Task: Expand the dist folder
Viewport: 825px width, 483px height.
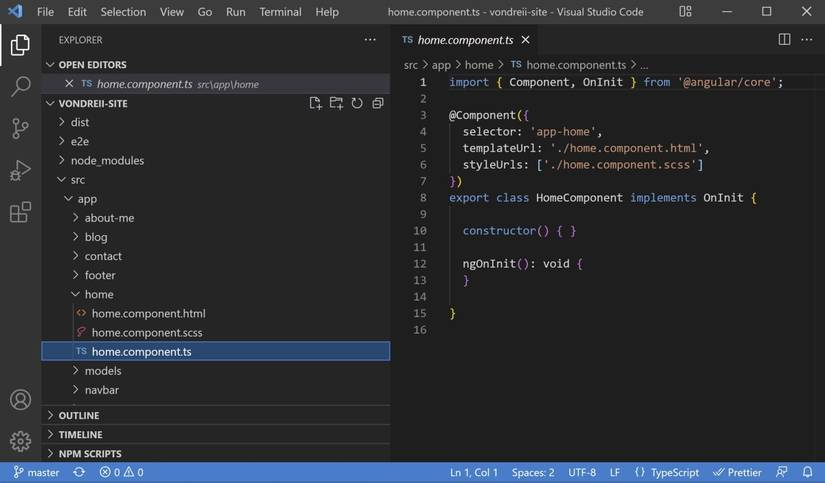Action: coord(216,122)
